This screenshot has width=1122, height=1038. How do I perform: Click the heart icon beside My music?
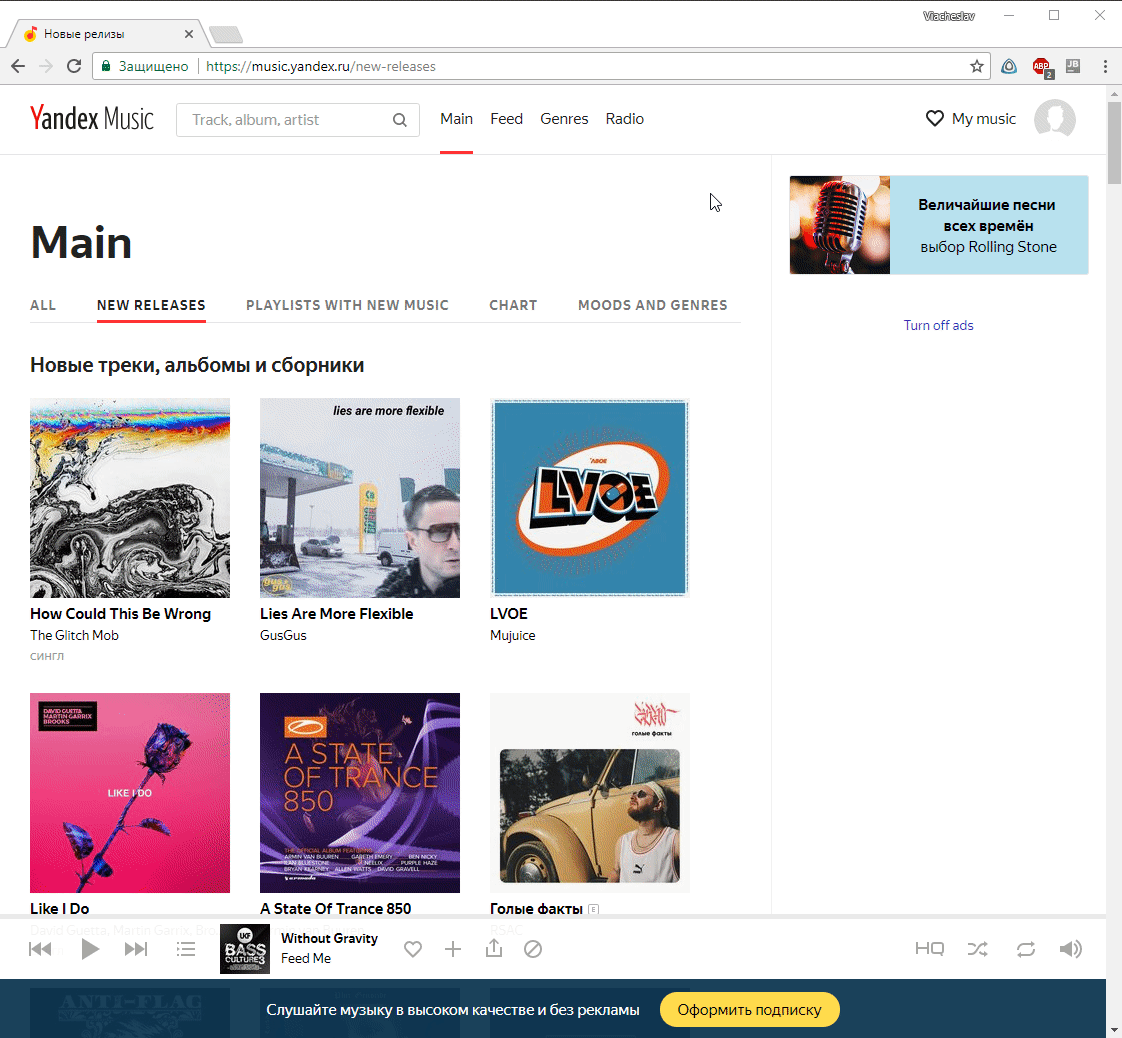(935, 119)
